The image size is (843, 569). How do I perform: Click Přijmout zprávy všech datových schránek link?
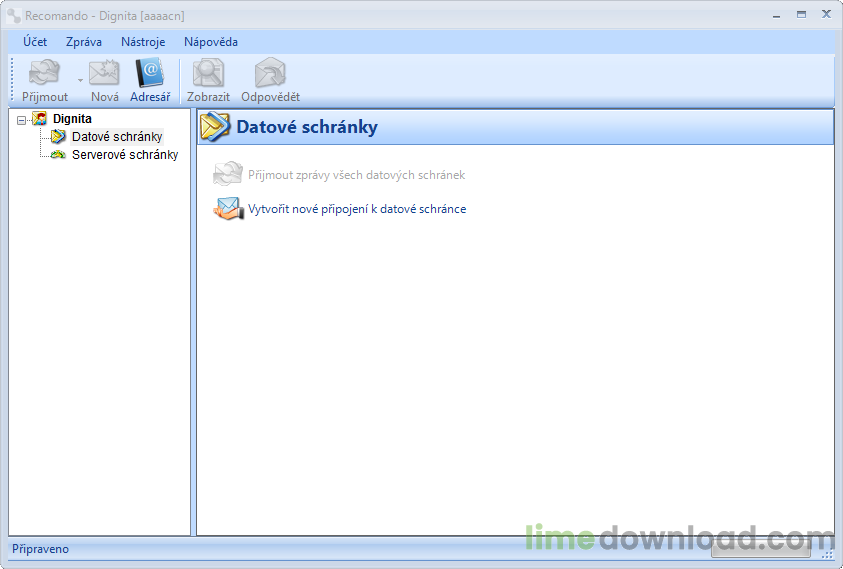356,175
